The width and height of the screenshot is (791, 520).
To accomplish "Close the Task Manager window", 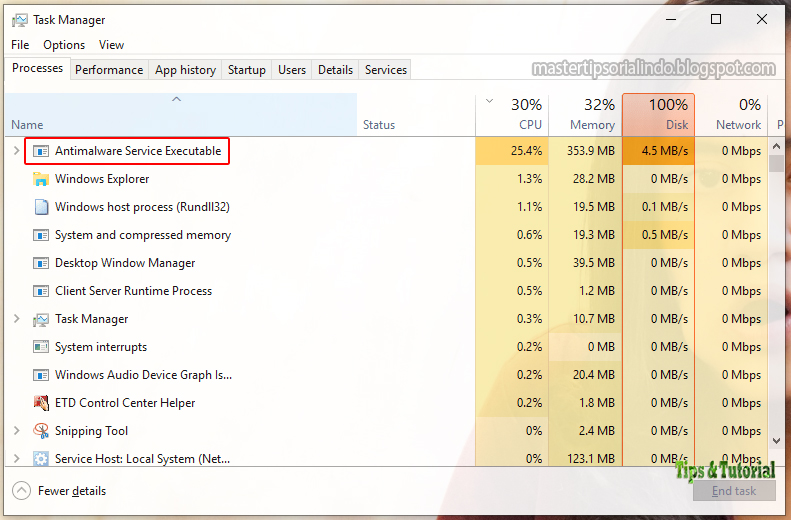I will click(x=762, y=19).
